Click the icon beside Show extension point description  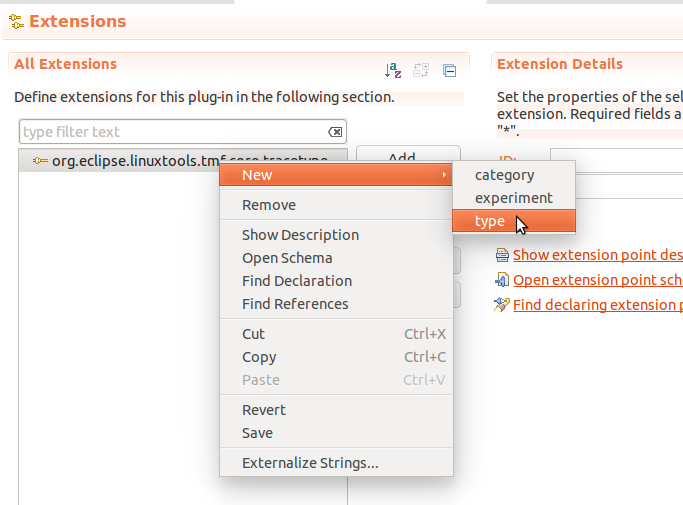point(502,255)
